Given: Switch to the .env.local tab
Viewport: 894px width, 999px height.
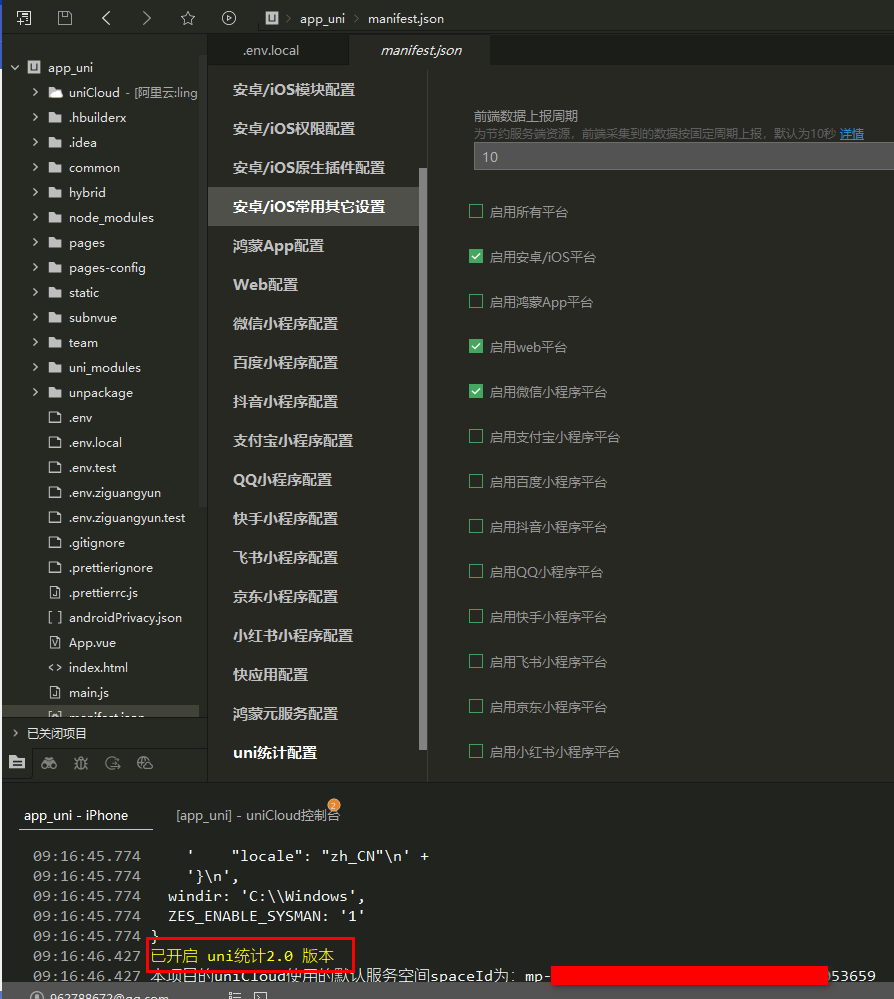Looking at the screenshot, I should tap(271, 50).
